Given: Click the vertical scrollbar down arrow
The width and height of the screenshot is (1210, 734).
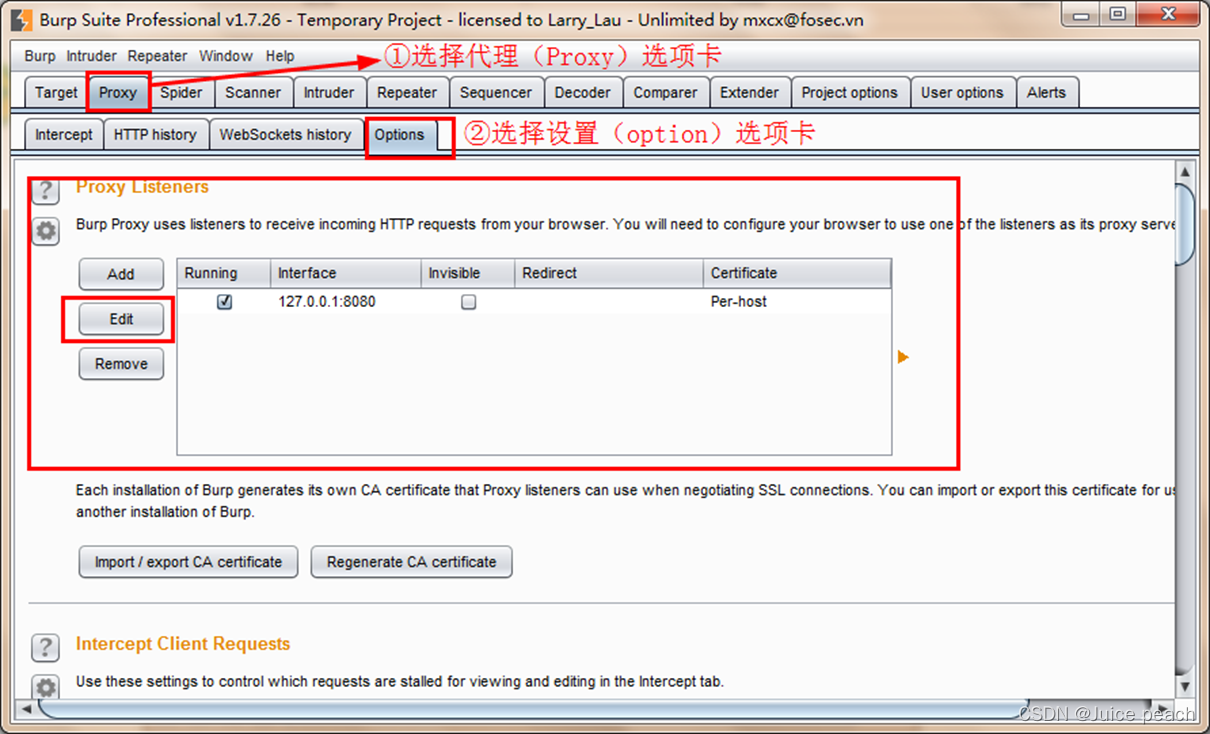Looking at the screenshot, I should 1185,688.
